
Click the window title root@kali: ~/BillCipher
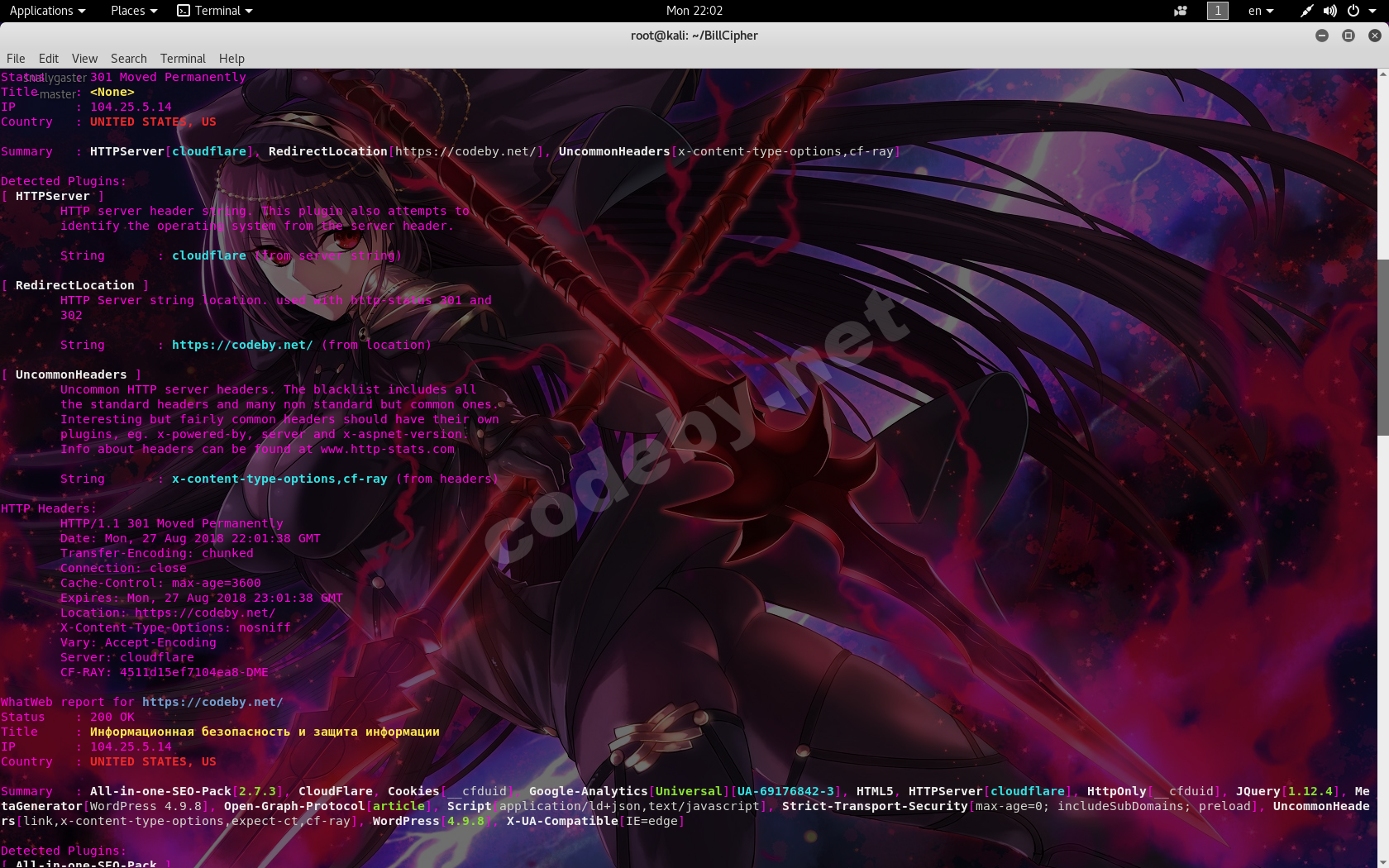(694, 36)
